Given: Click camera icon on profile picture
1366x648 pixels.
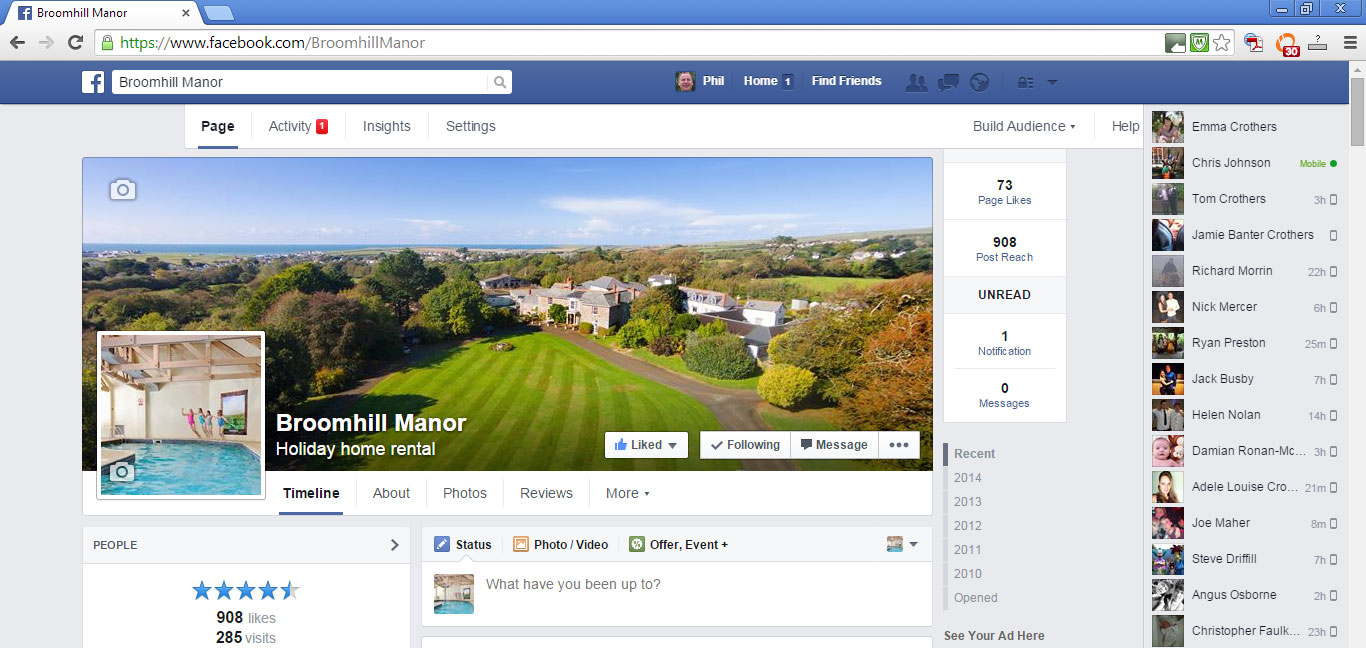Looking at the screenshot, I should click(x=122, y=471).
